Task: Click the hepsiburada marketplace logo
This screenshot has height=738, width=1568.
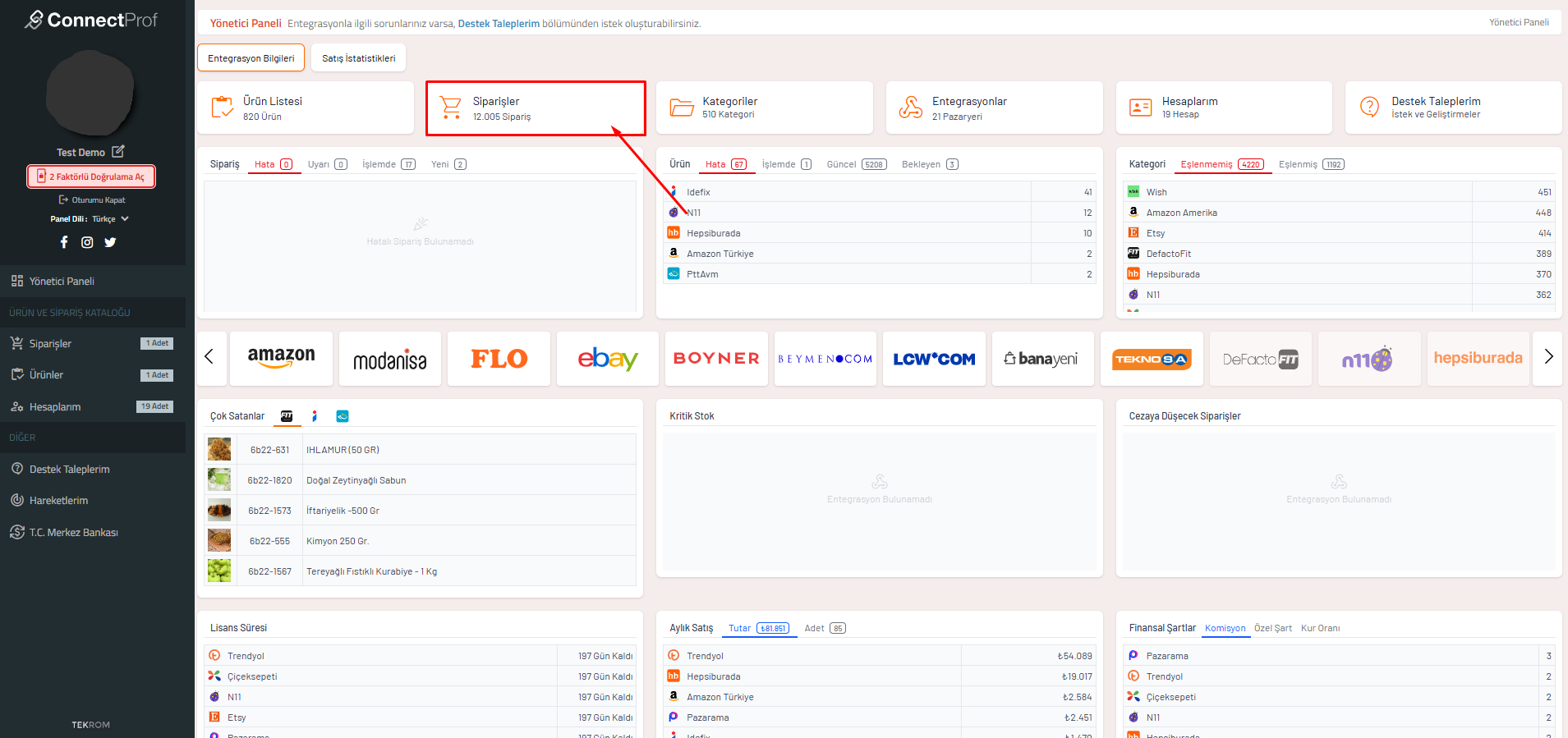Action: 1478,358
